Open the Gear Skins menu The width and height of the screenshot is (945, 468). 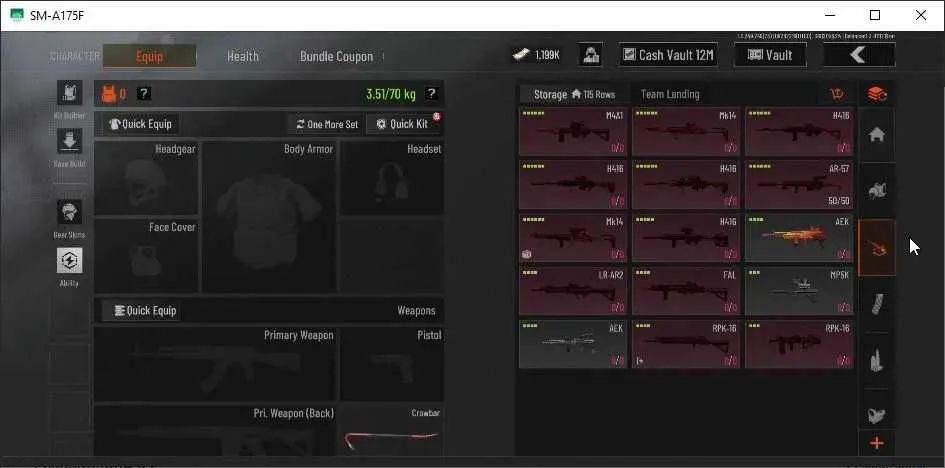point(69,212)
